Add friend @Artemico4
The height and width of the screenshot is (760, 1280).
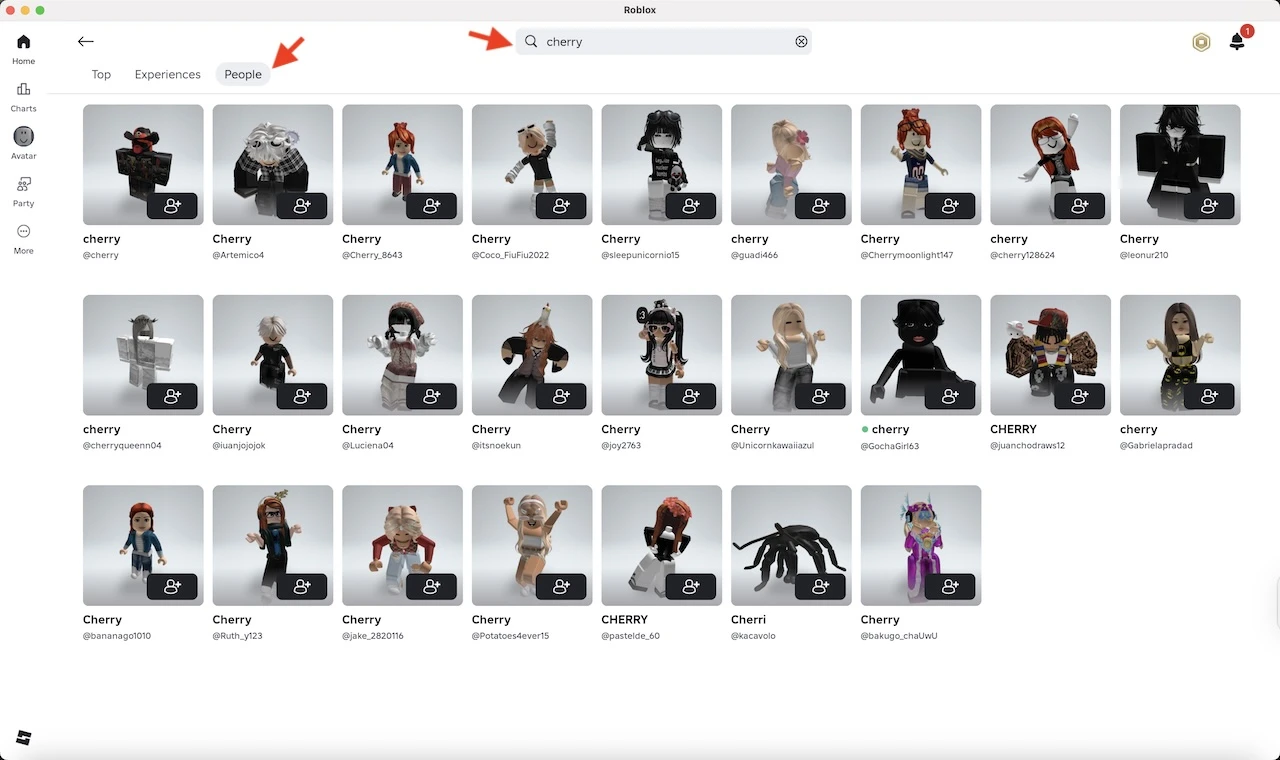[302, 206]
